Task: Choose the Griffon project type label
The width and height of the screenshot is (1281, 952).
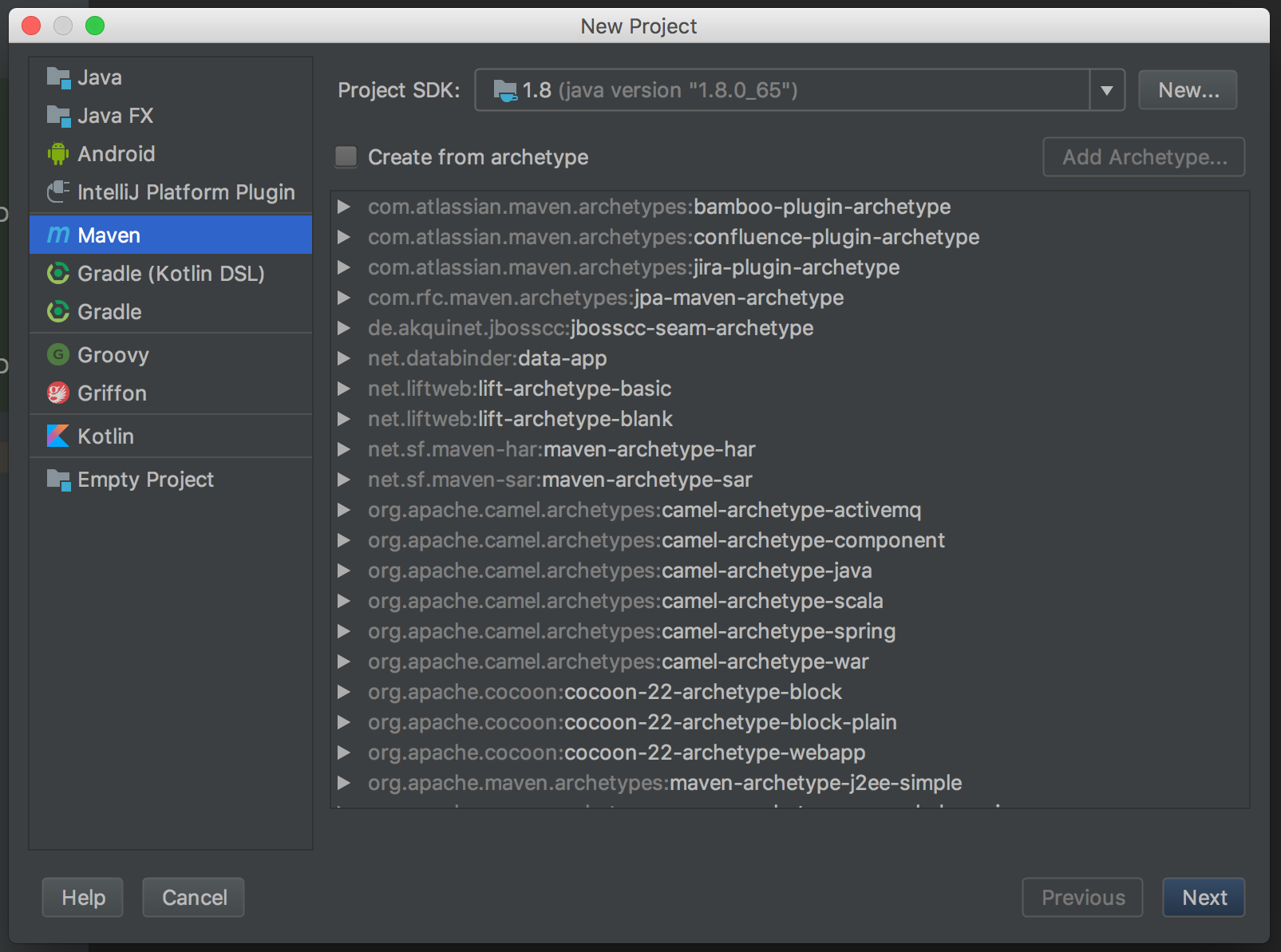Action: 112,393
